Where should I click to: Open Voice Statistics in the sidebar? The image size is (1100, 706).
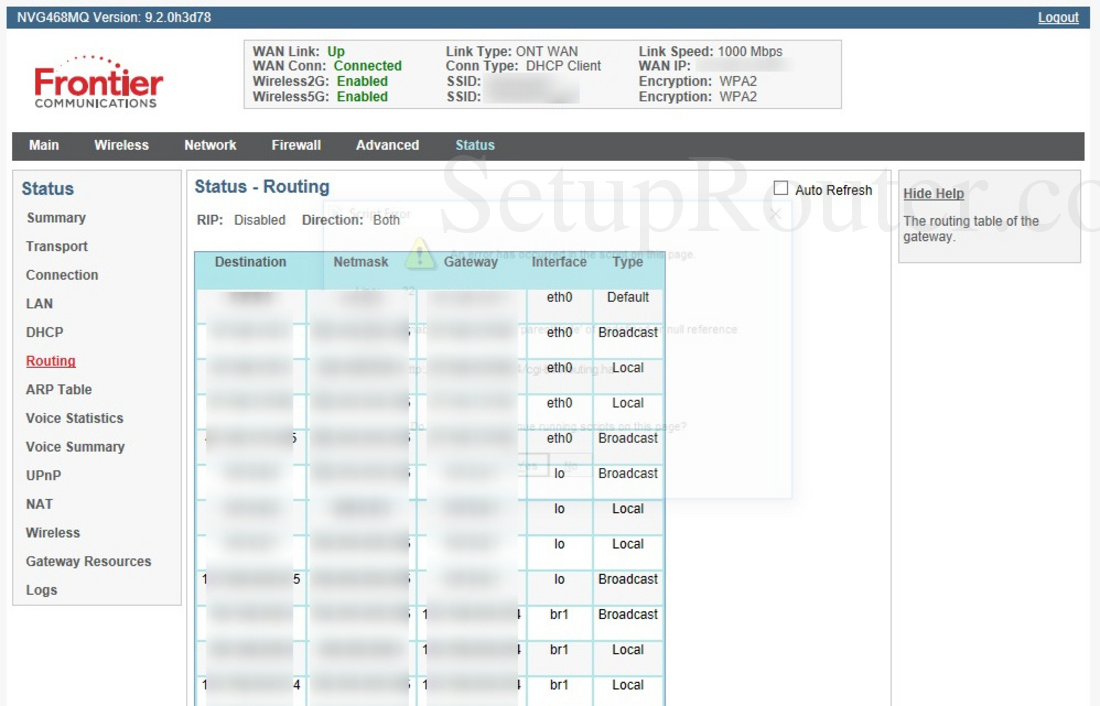pos(75,419)
